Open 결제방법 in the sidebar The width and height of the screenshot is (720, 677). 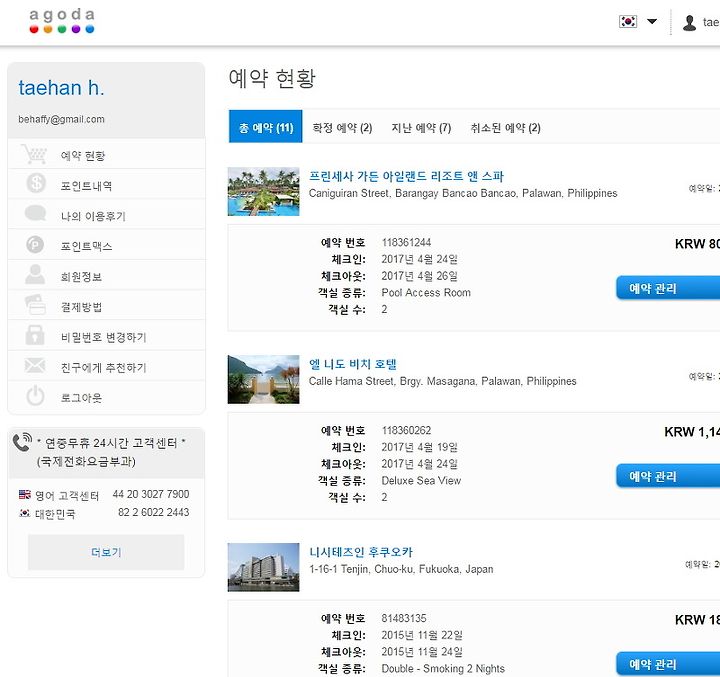coord(107,306)
